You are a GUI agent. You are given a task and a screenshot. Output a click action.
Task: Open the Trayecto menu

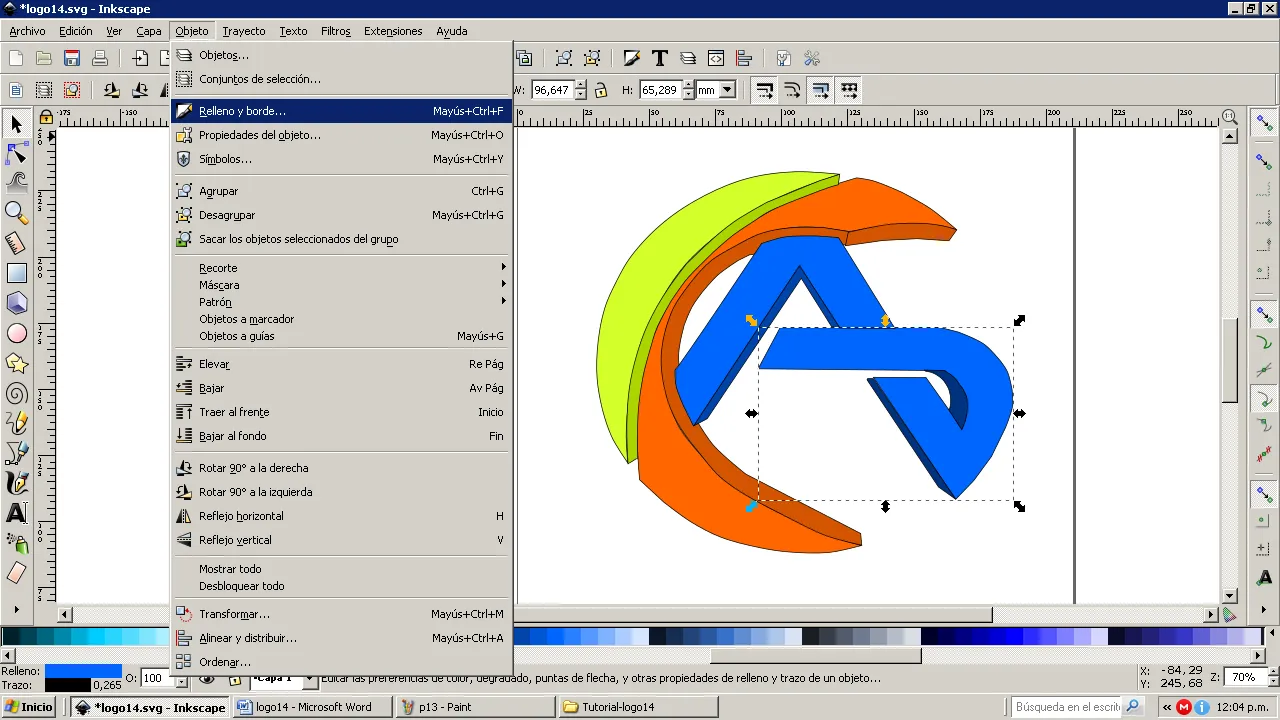click(x=244, y=31)
